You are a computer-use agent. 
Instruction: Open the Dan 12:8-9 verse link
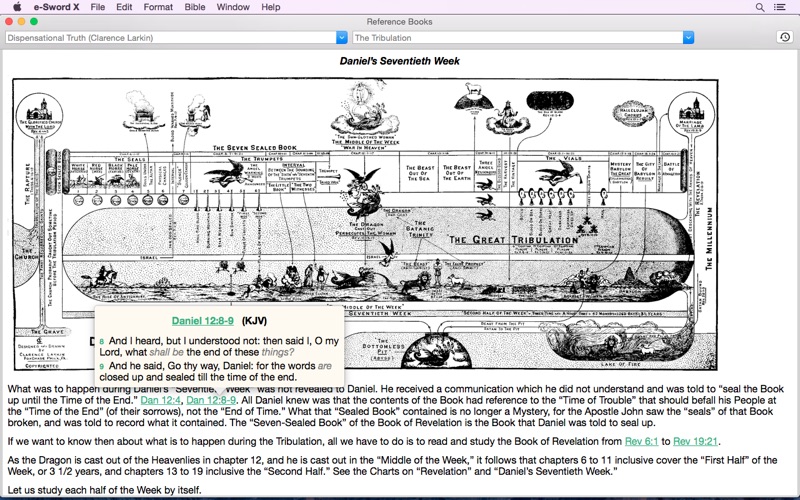(x=211, y=401)
